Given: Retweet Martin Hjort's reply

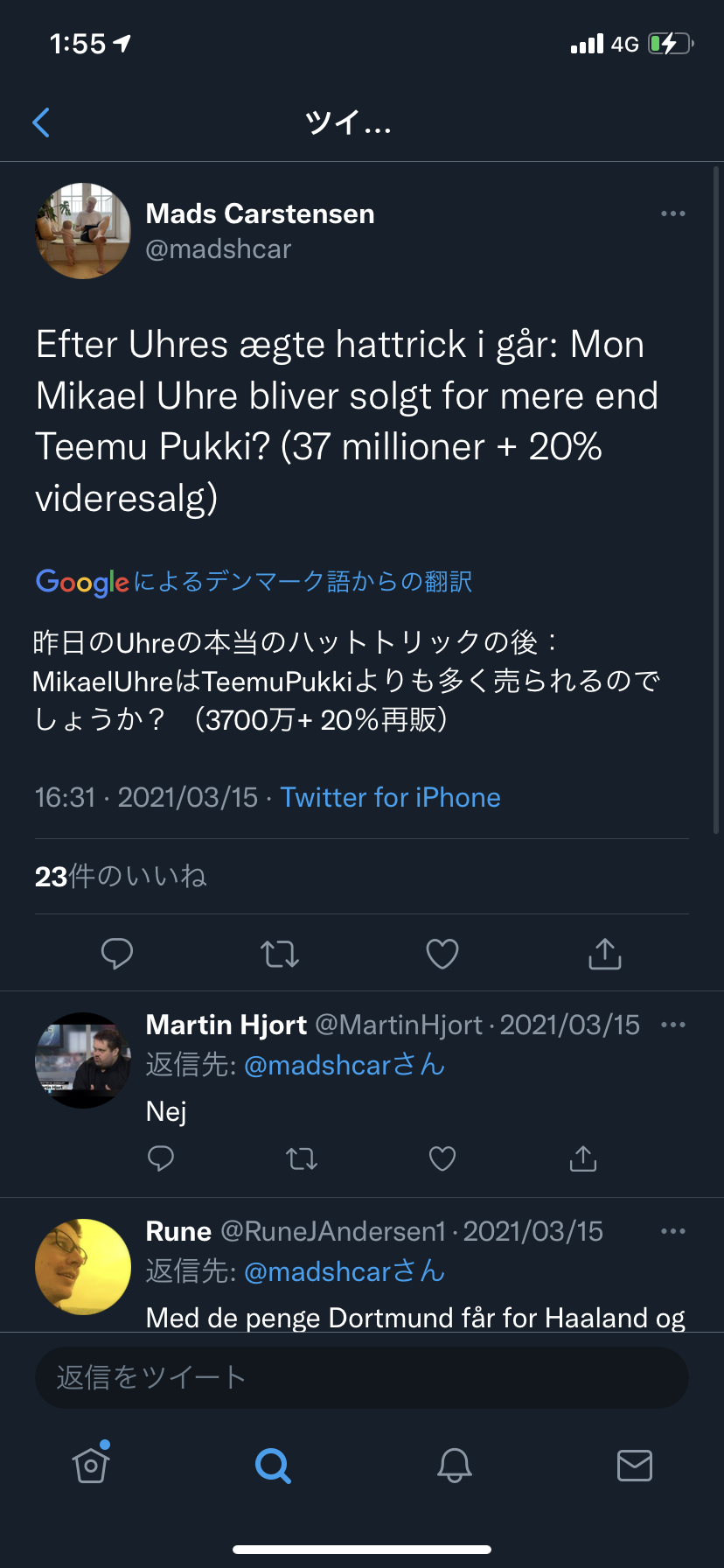Looking at the screenshot, I should tap(302, 1158).
